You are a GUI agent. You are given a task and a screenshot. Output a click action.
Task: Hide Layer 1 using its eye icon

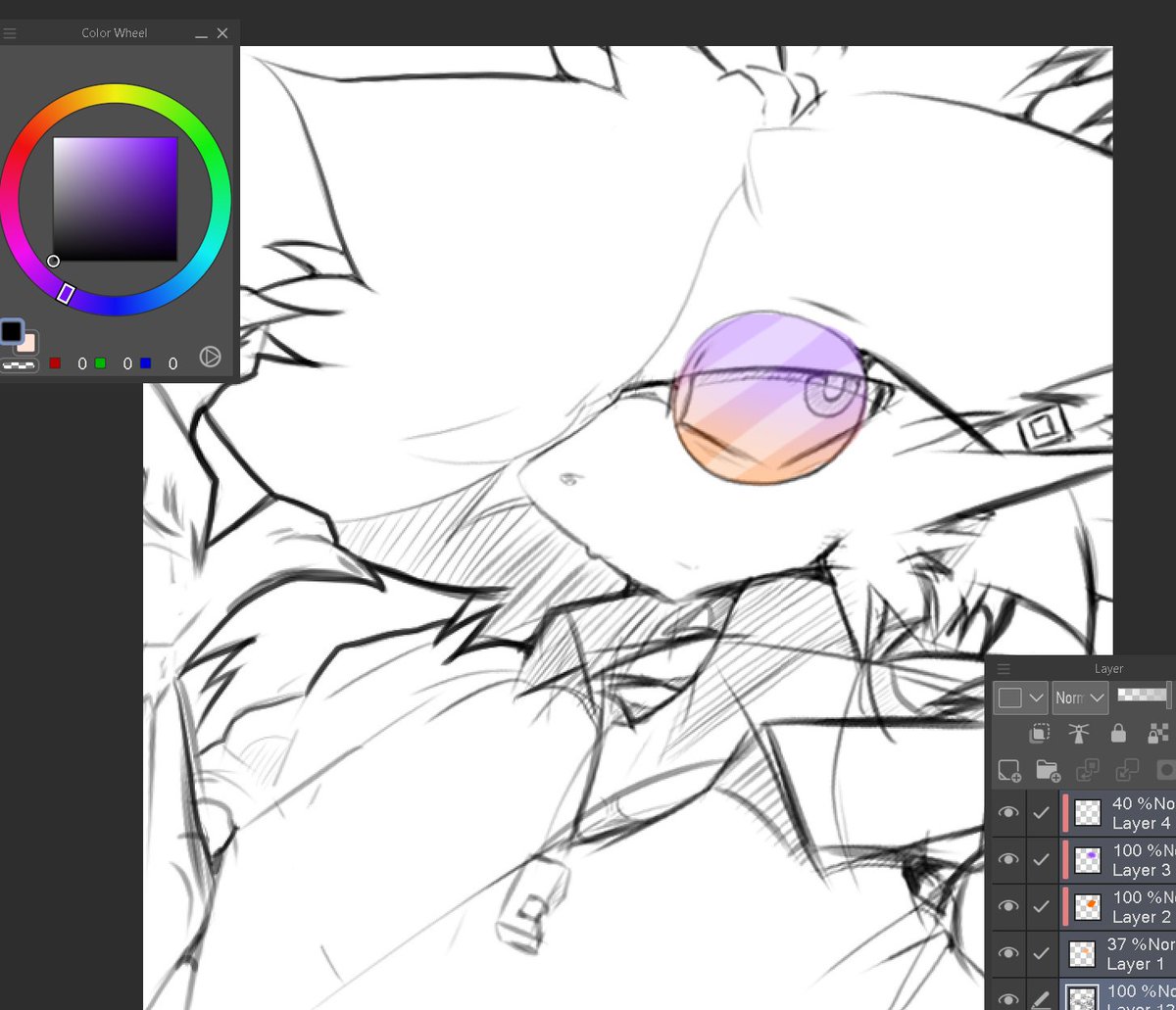pyautogui.click(x=1008, y=953)
